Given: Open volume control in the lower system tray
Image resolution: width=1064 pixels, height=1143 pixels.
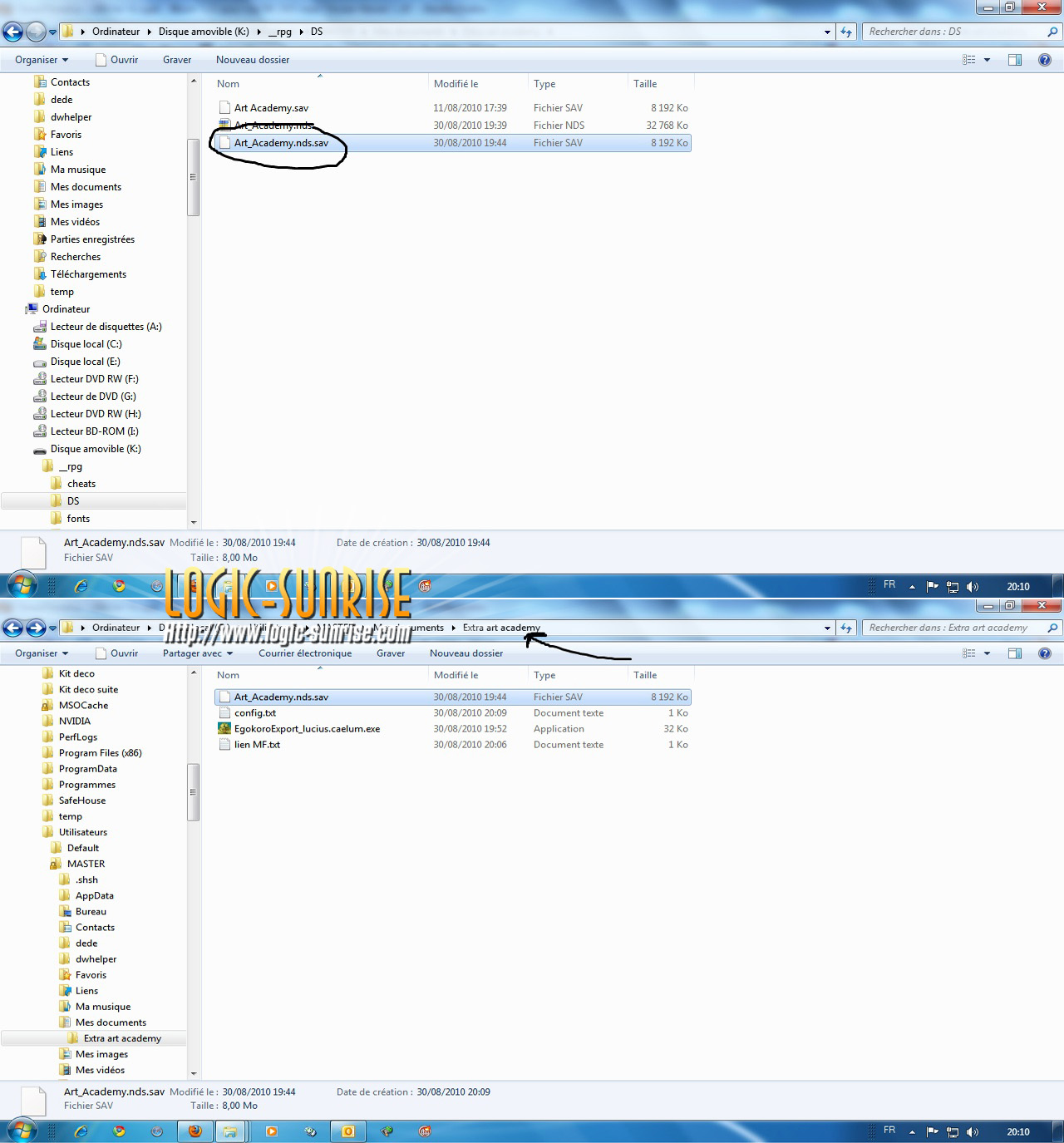Looking at the screenshot, I should coord(973,1132).
